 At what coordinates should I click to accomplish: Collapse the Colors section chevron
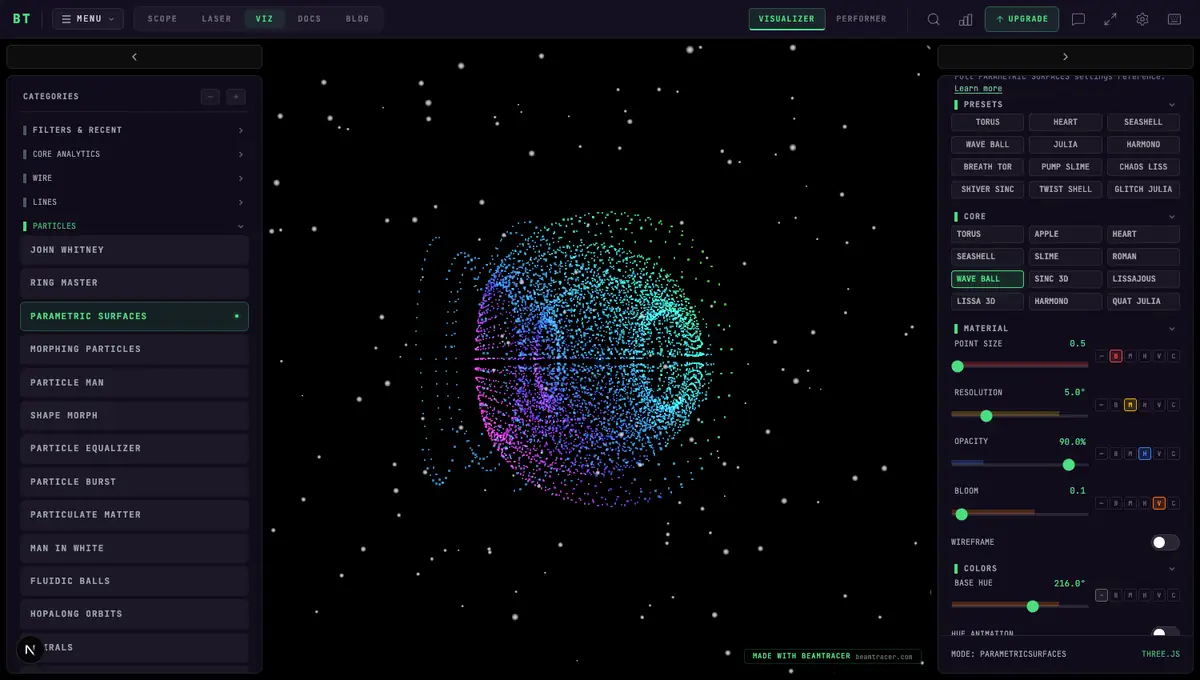(x=1172, y=569)
